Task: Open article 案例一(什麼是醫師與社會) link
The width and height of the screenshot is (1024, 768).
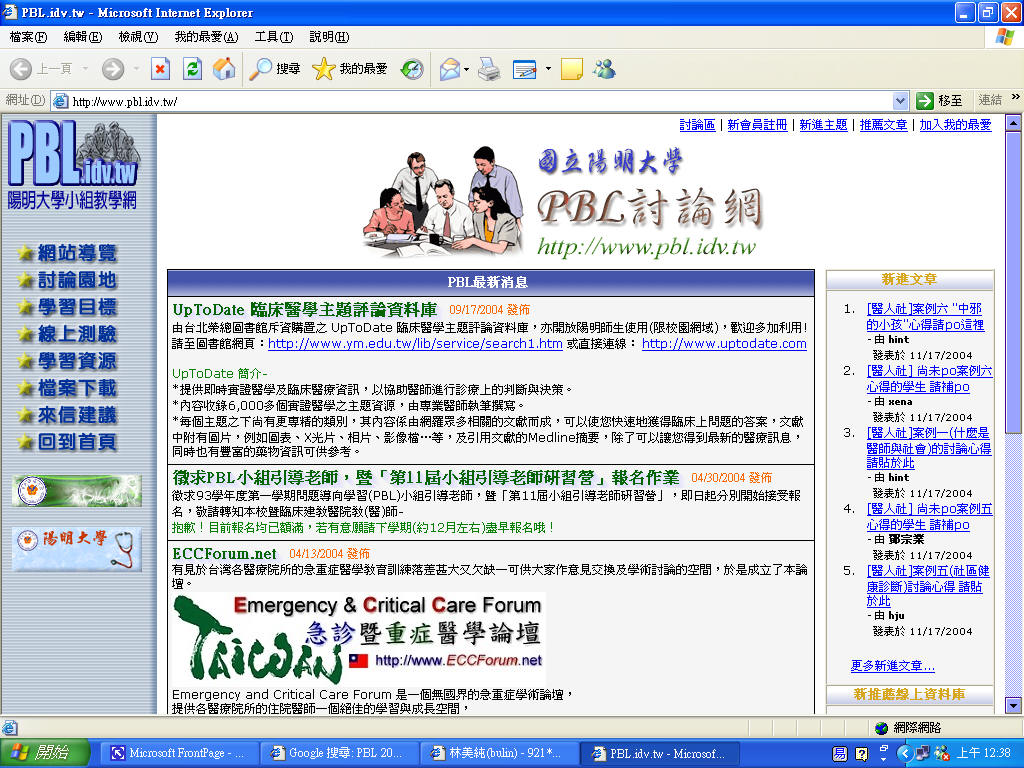Action: click(929, 448)
